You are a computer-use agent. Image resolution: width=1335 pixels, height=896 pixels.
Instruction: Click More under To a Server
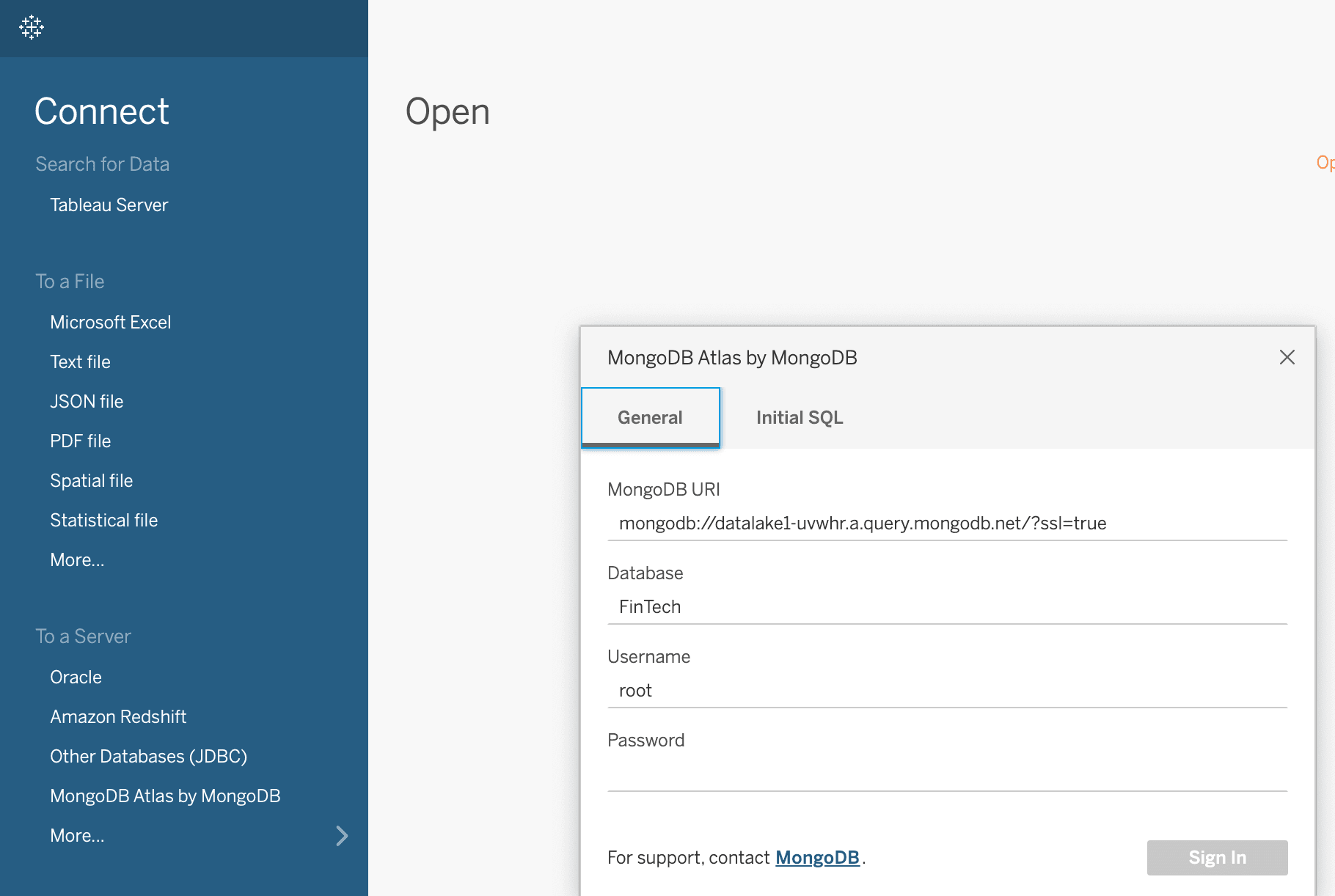click(77, 835)
